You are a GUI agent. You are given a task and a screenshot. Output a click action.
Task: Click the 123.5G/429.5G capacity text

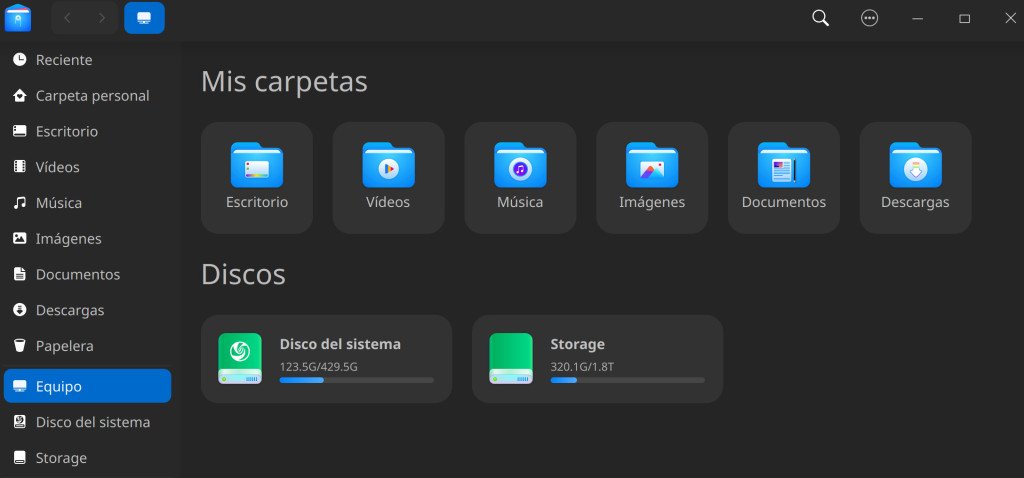pyautogui.click(x=319, y=366)
